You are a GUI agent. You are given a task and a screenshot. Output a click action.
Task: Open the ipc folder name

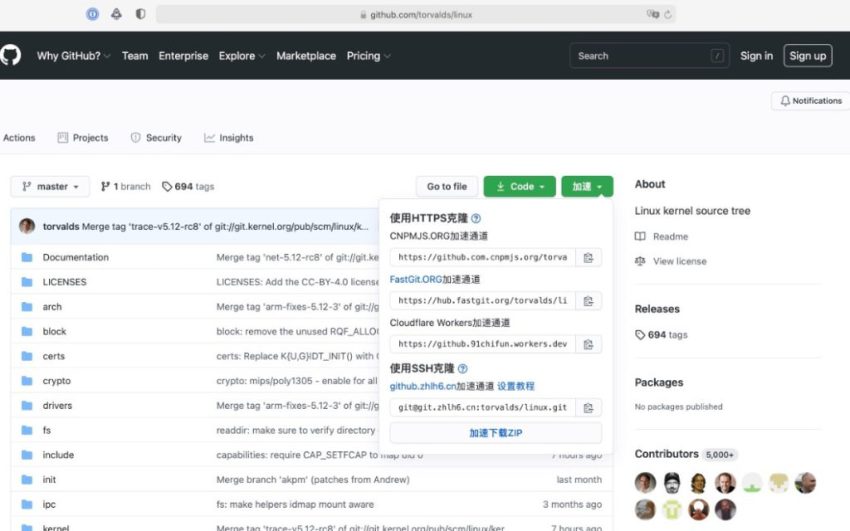coord(49,504)
